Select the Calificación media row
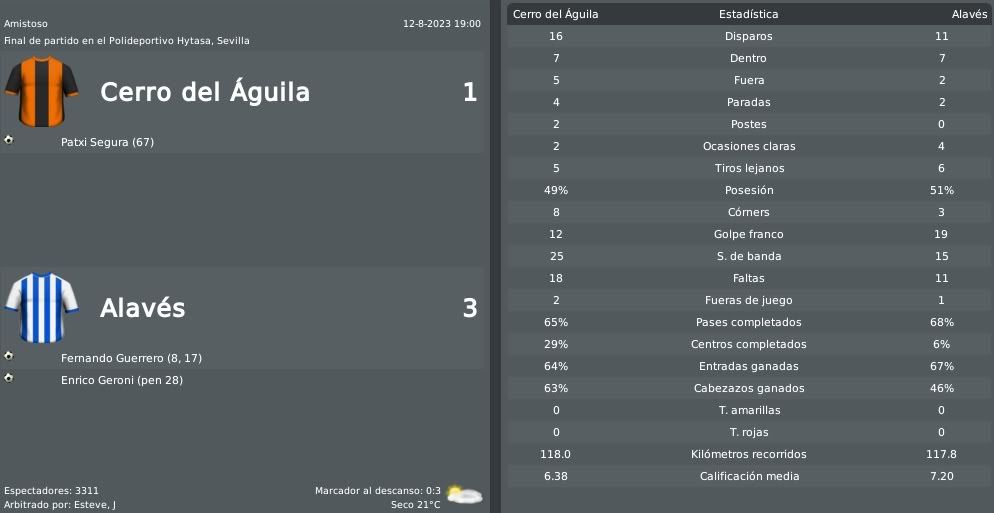 tap(749, 476)
